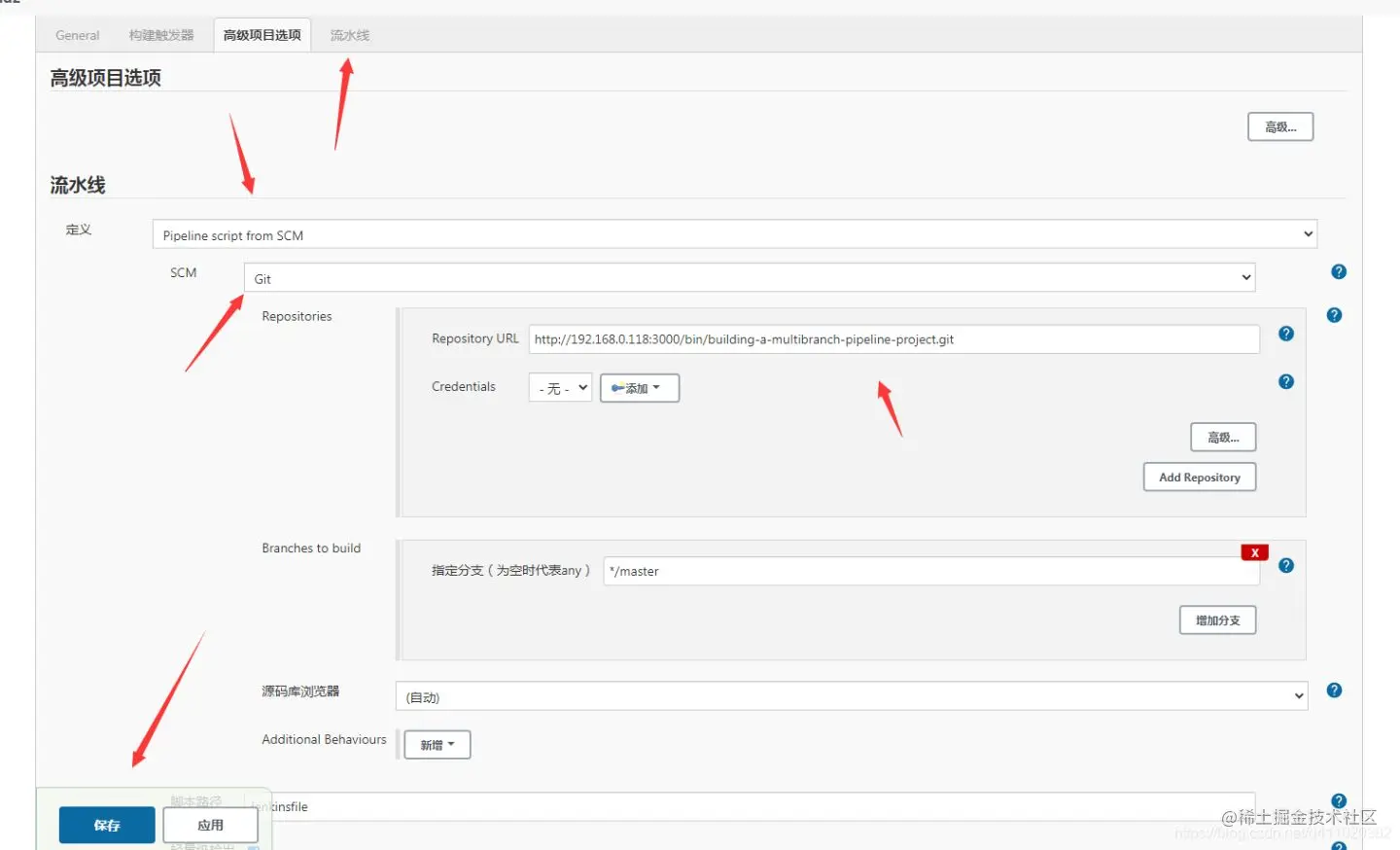Switch to the 构建触发器 tab
The width and height of the screenshot is (1400, 850).
(161, 35)
